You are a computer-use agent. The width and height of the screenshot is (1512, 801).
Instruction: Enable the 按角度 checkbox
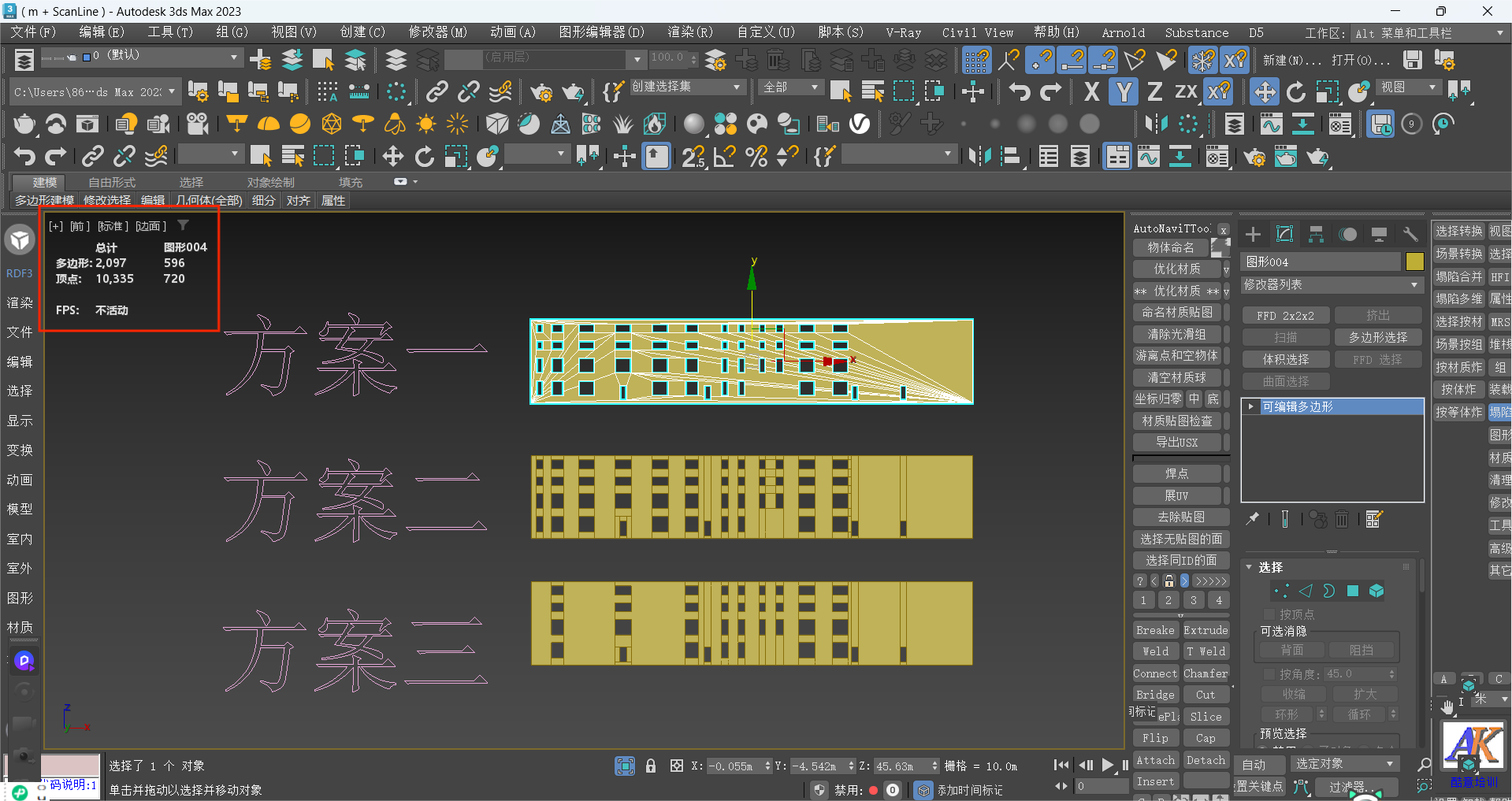[x=1269, y=674]
